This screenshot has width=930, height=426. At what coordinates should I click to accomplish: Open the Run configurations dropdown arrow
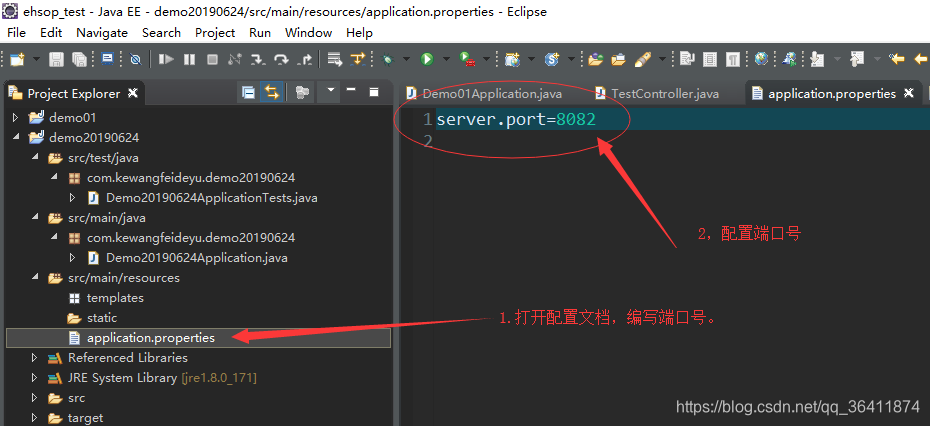[445, 59]
